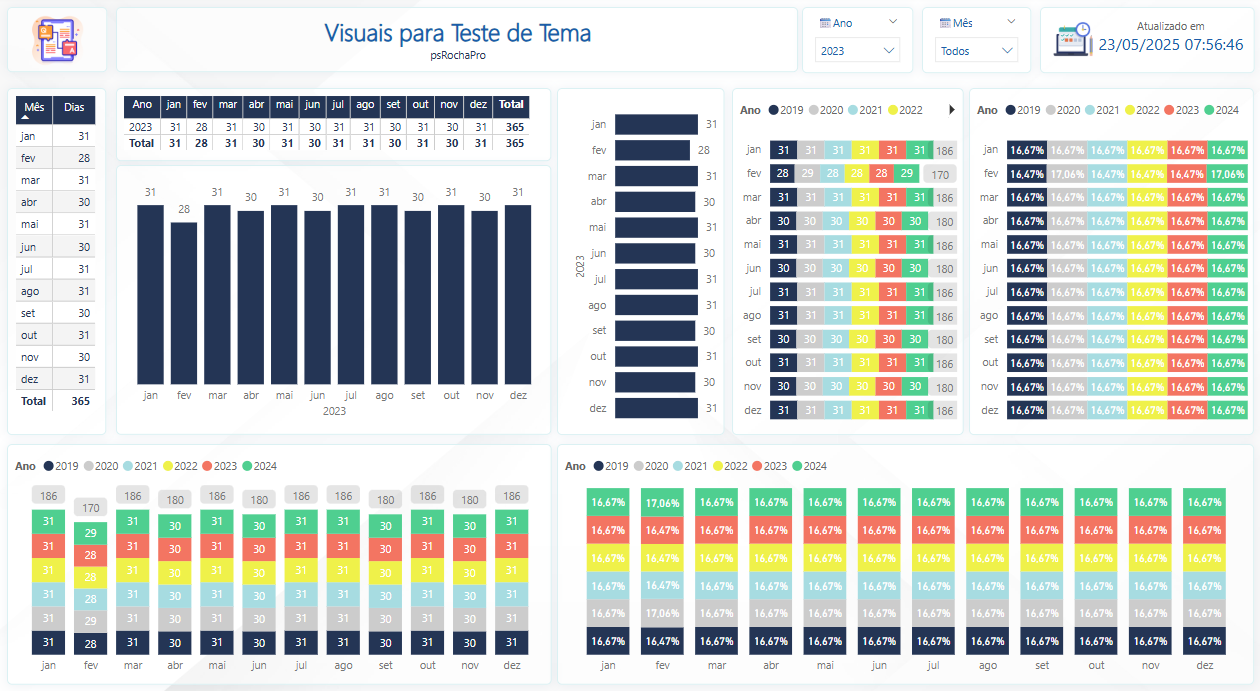Click the jan column in dark column chart
The height and width of the screenshot is (691, 1260).
150,294
